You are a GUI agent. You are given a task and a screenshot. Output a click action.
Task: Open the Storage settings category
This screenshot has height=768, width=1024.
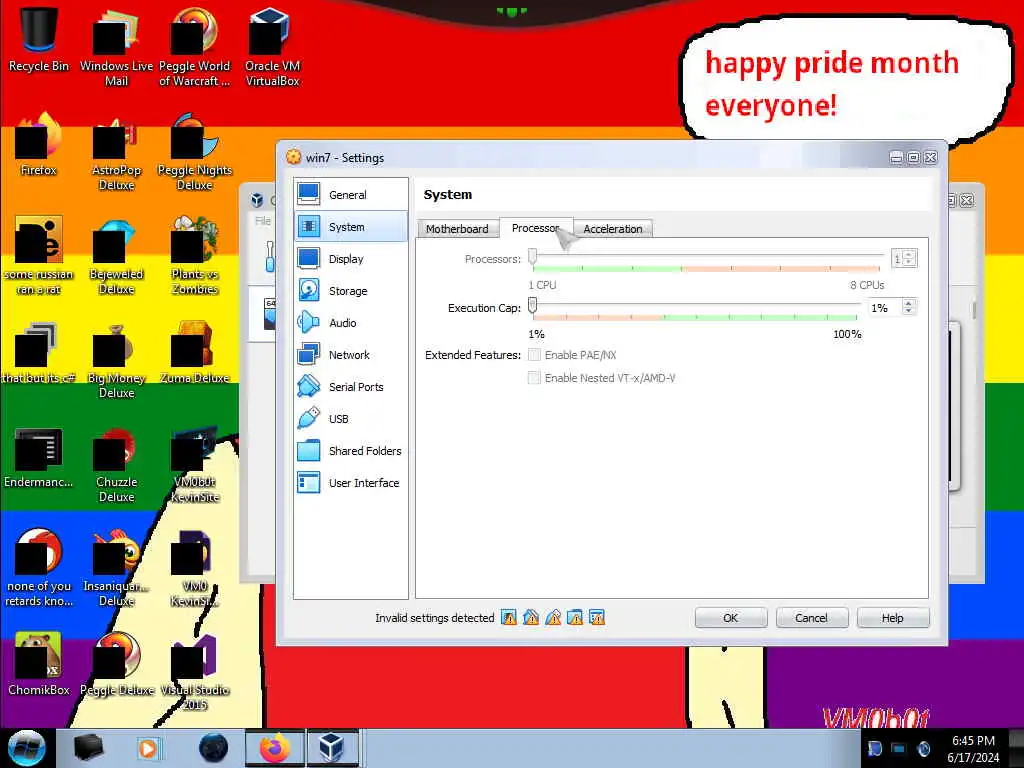tap(351, 291)
